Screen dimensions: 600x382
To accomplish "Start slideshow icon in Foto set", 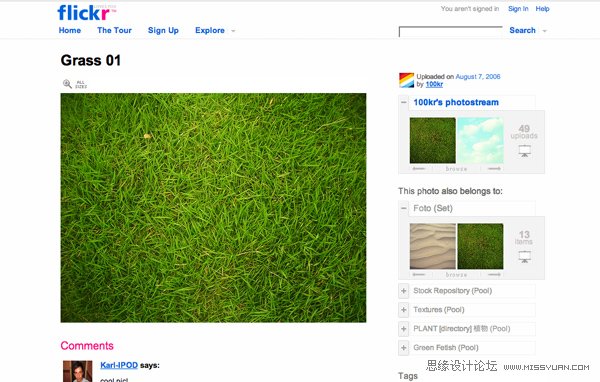I will point(524,256).
